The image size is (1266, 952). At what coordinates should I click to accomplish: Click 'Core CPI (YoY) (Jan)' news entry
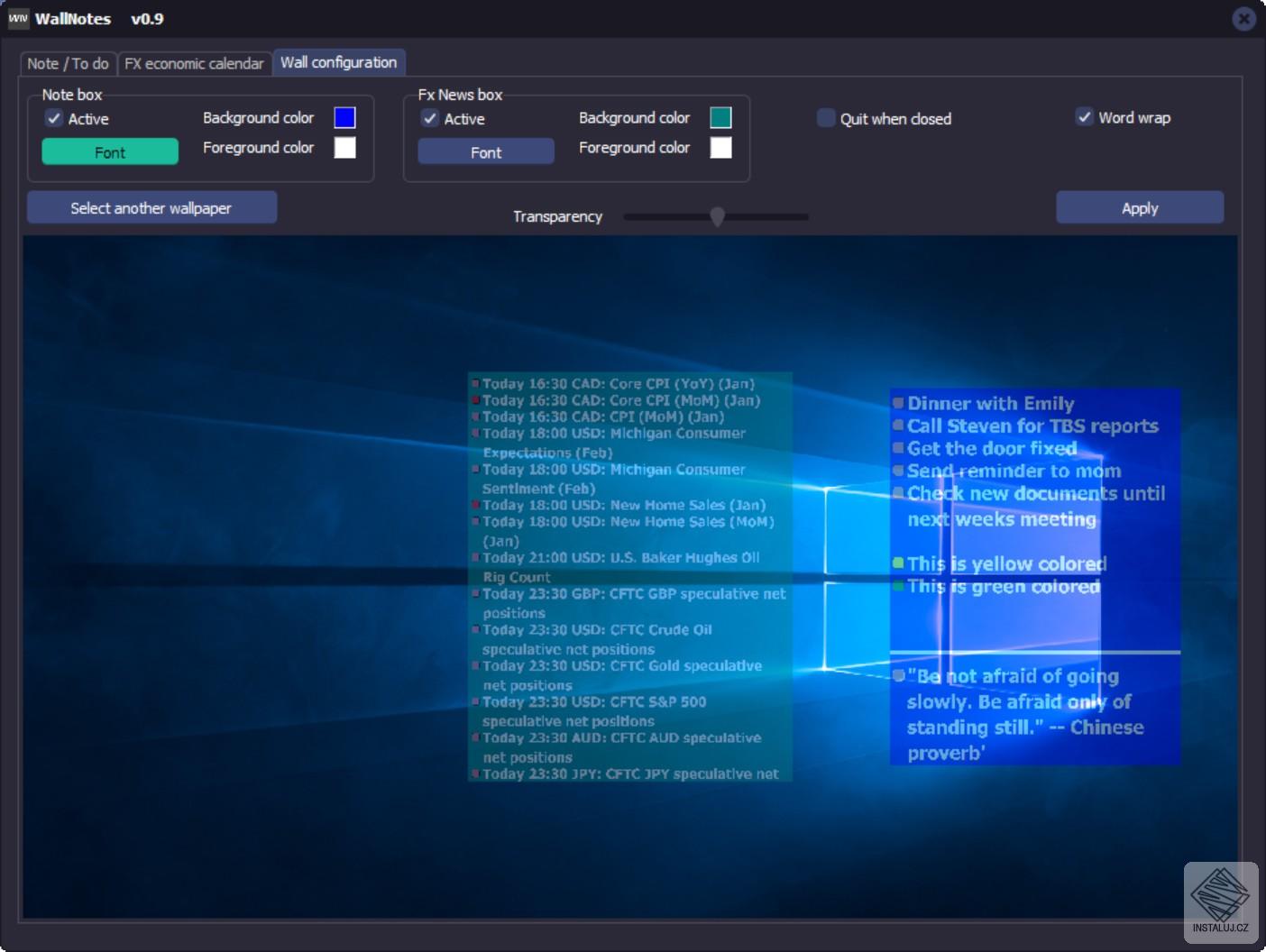pyautogui.click(x=618, y=383)
